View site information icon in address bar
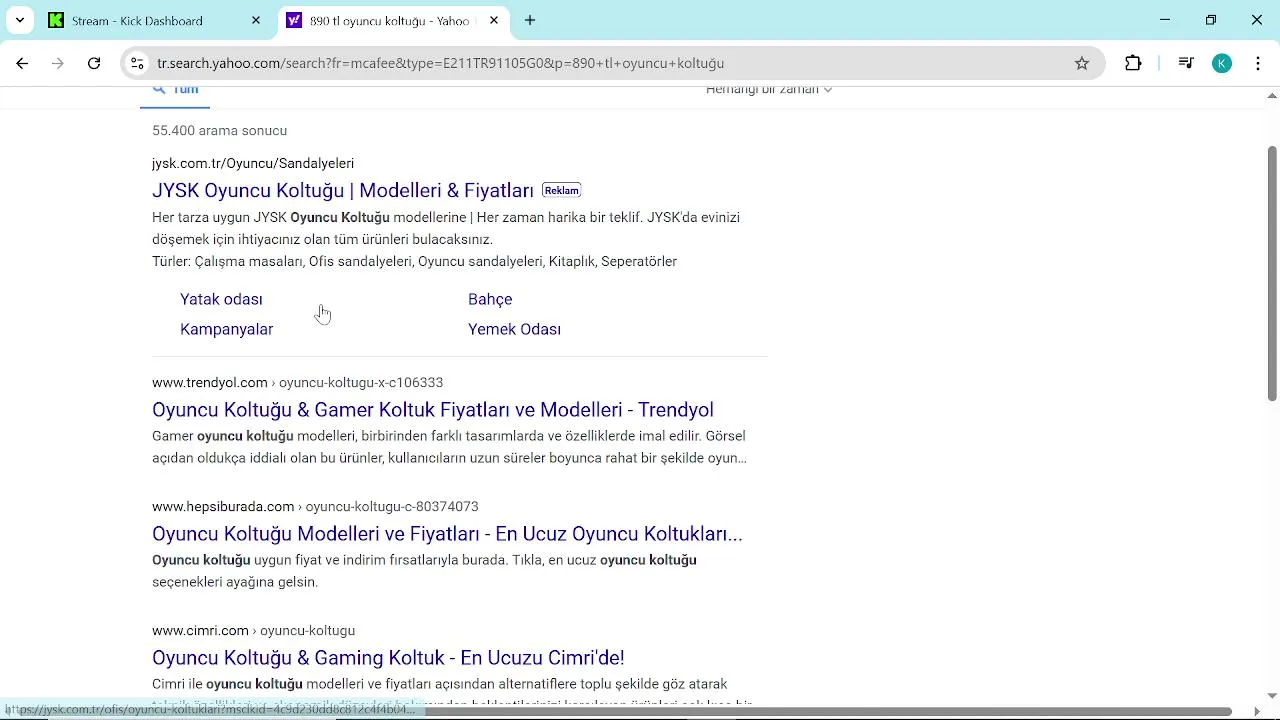This screenshot has width=1280, height=720. point(137,63)
